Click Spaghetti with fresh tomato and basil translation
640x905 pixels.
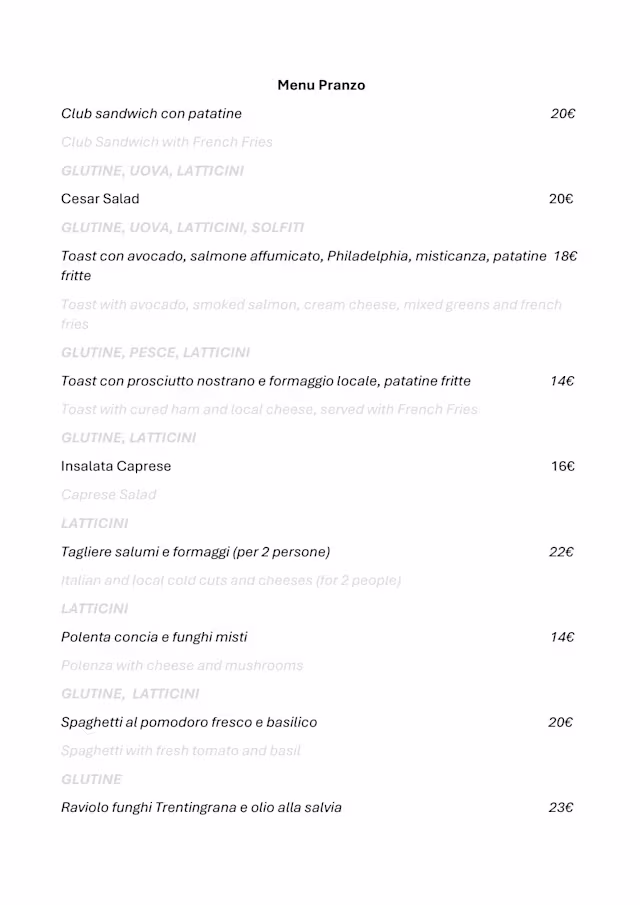[180, 750]
